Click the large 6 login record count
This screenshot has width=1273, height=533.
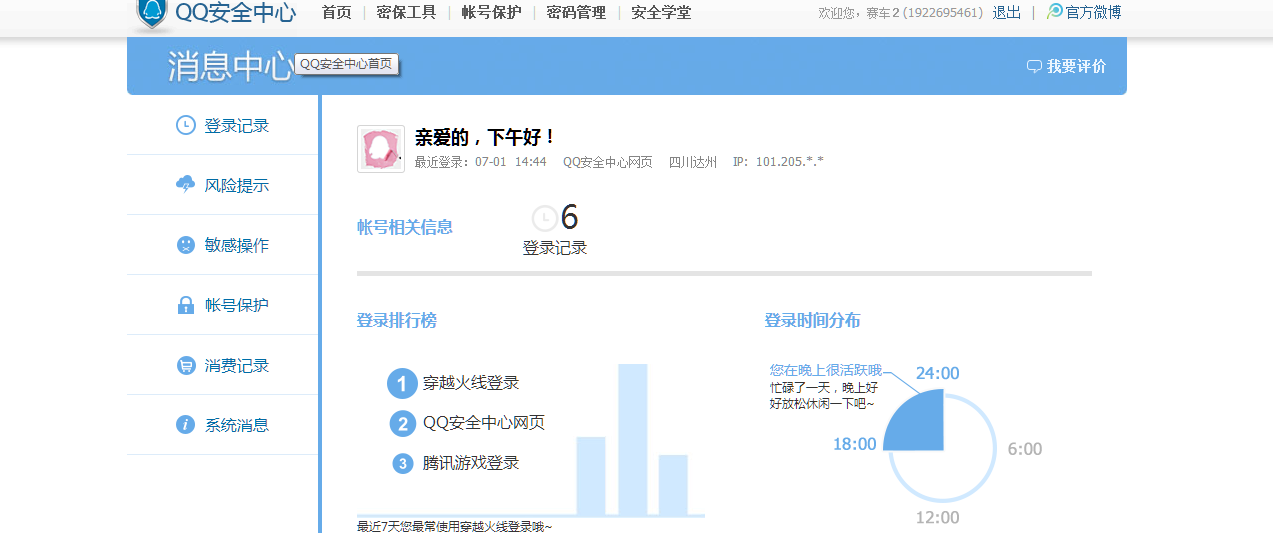click(x=569, y=217)
